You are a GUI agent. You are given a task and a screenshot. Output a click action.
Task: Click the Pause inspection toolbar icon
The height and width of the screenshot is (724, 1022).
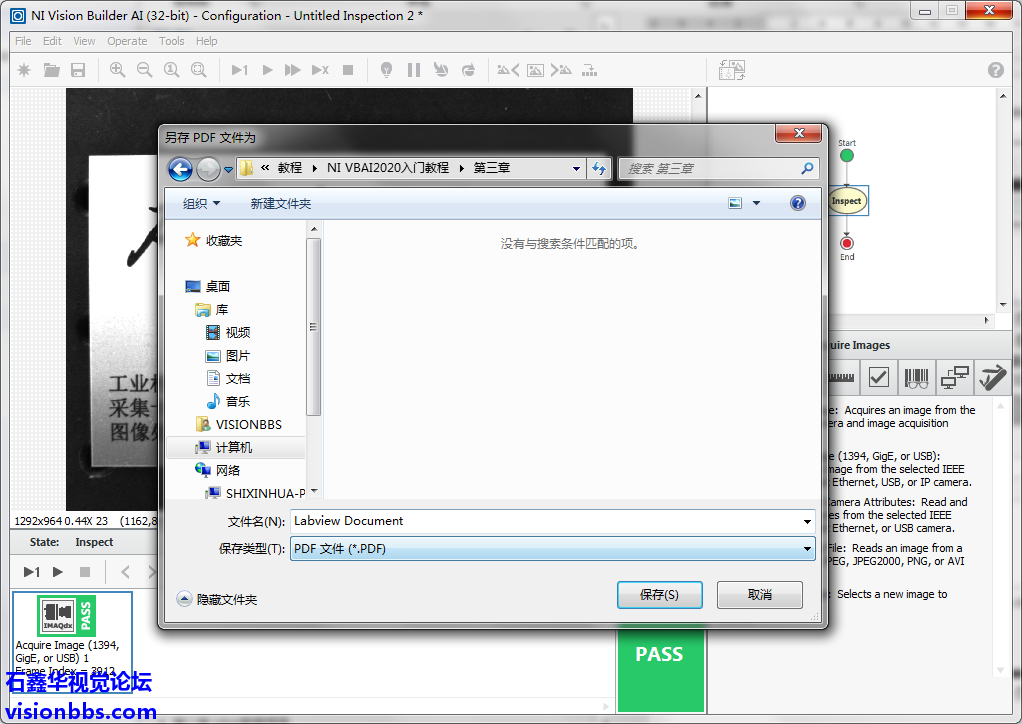pos(413,70)
